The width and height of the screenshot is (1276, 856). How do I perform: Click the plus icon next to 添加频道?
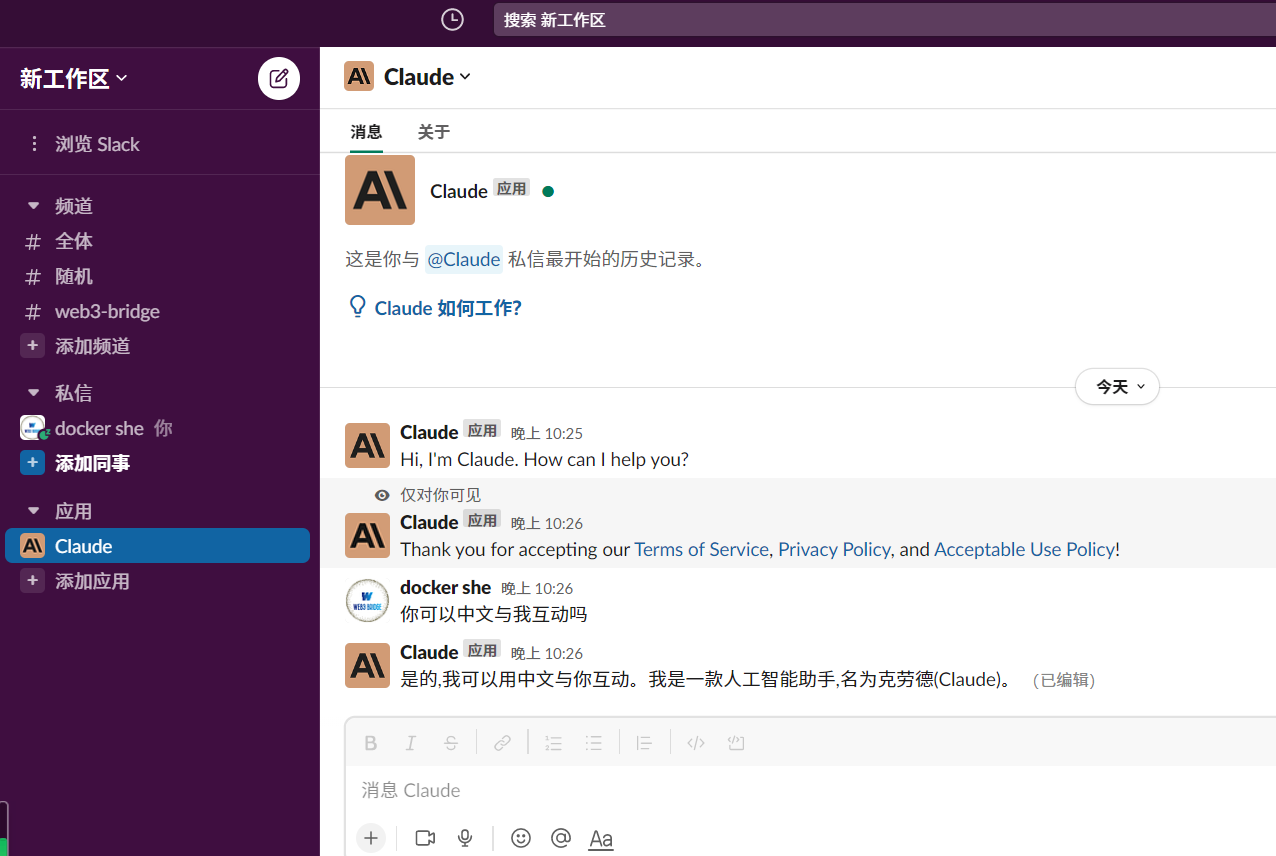click(33, 346)
